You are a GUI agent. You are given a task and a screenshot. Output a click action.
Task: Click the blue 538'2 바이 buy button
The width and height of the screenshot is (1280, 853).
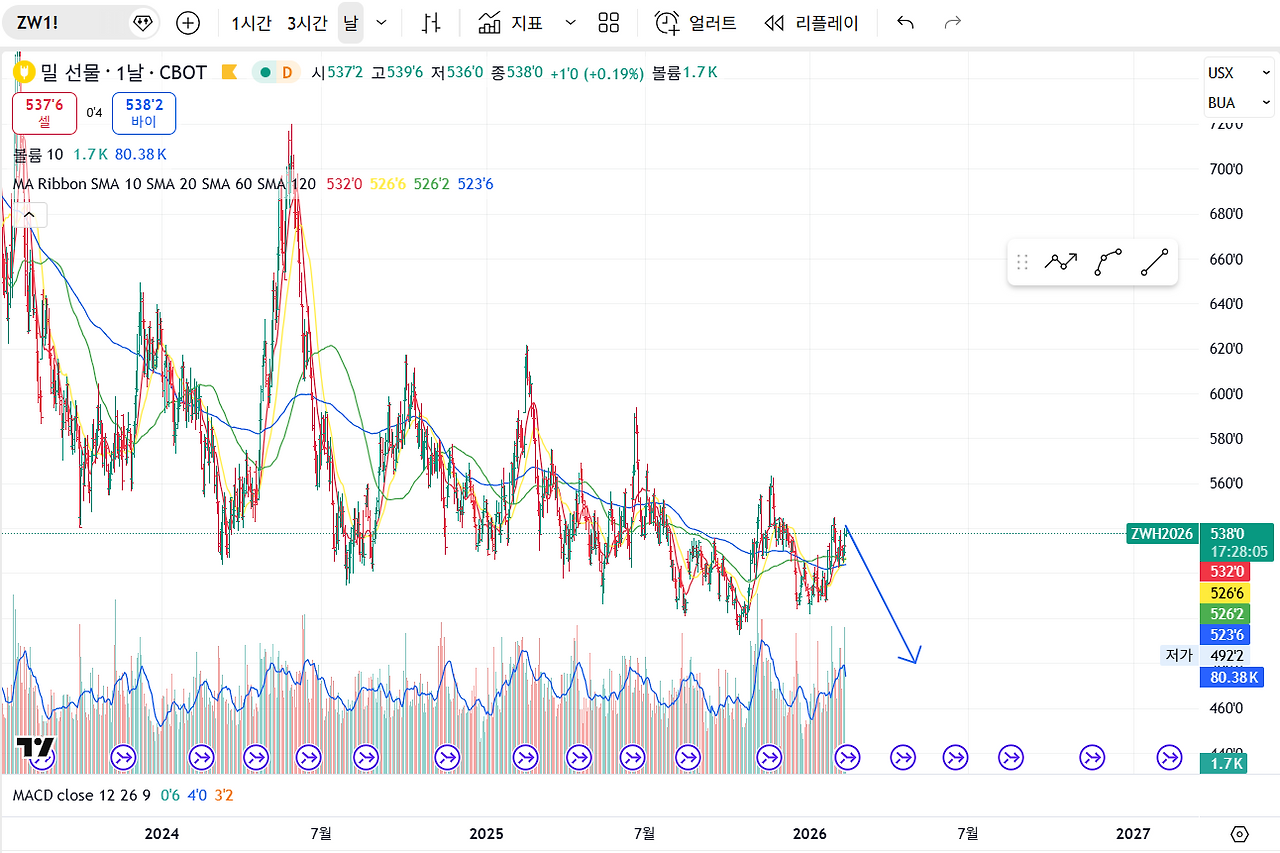(x=144, y=113)
